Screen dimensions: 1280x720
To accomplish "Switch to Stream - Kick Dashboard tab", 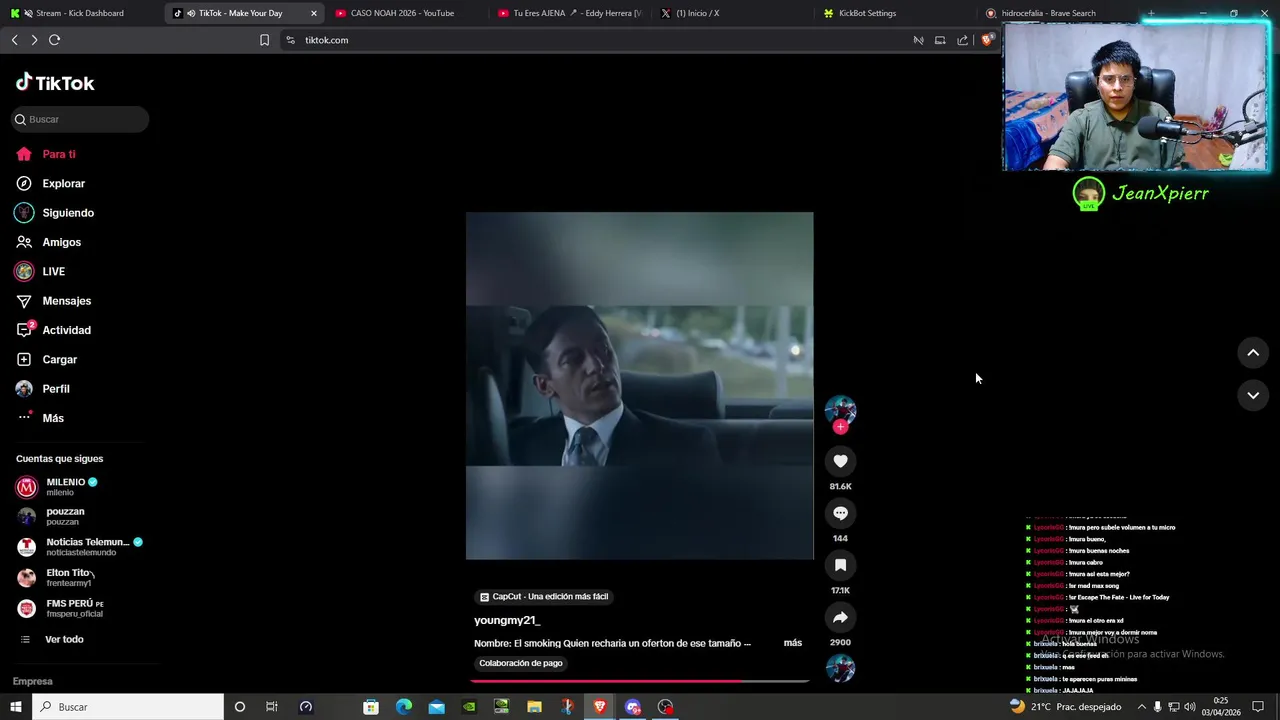I will pyautogui.click(x=80, y=13).
